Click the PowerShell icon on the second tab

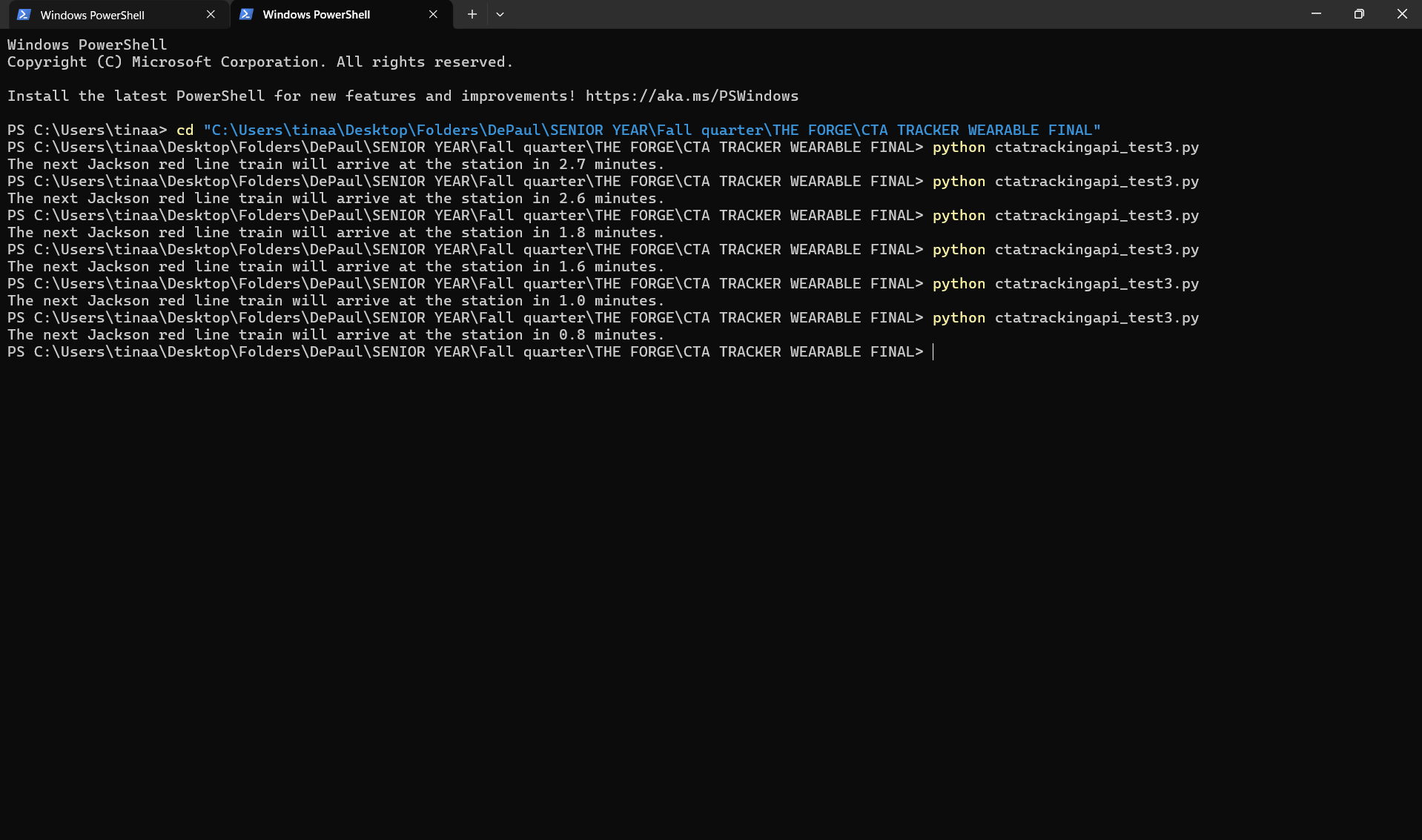(x=246, y=14)
